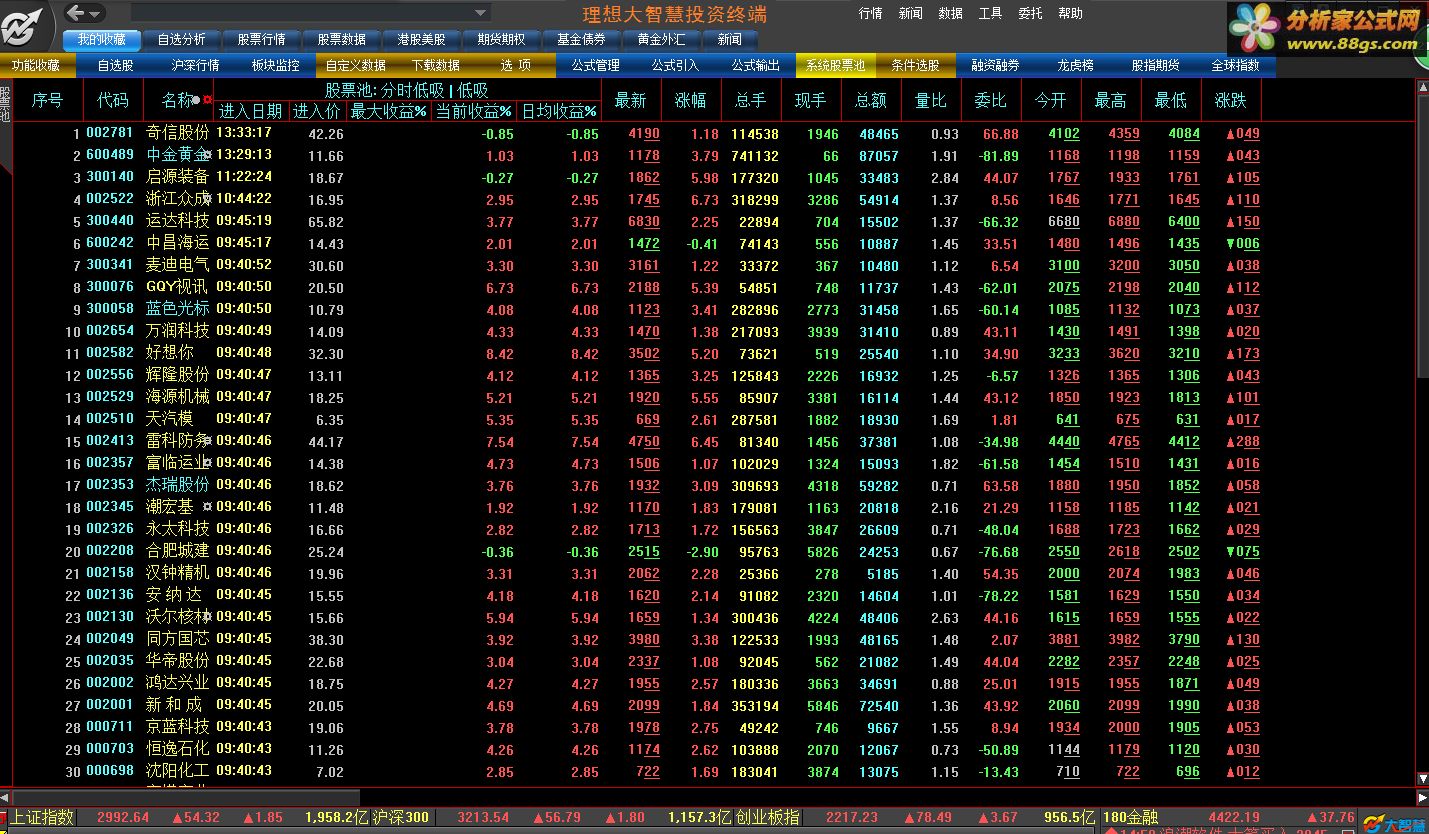Open the 港股美股 tab
The width and height of the screenshot is (1429, 834).
pos(421,40)
